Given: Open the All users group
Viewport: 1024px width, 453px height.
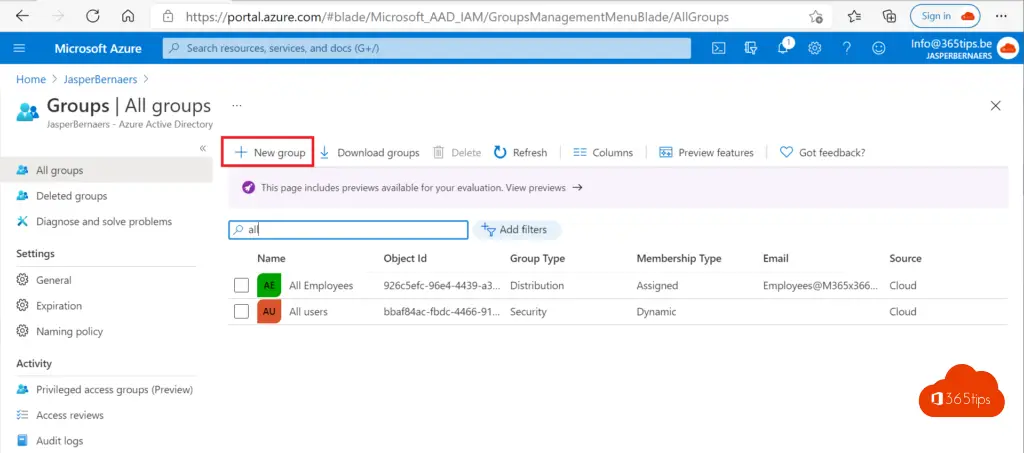Looking at the screenshot, I should pos(308,311).
